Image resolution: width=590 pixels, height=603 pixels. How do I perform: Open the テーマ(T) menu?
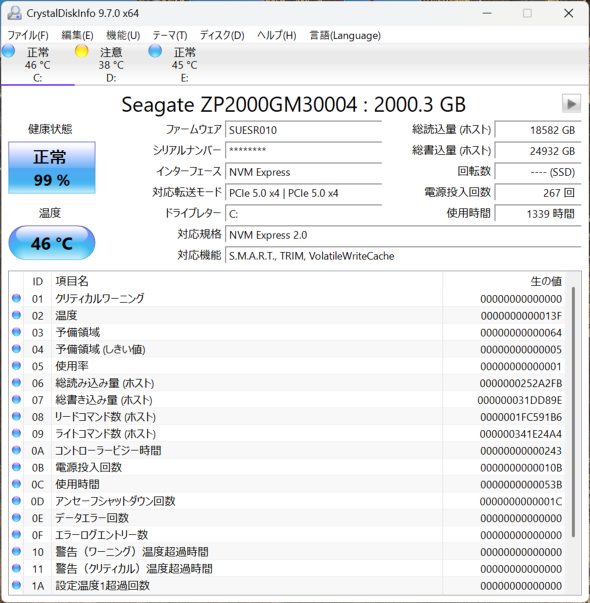point(170,35)
